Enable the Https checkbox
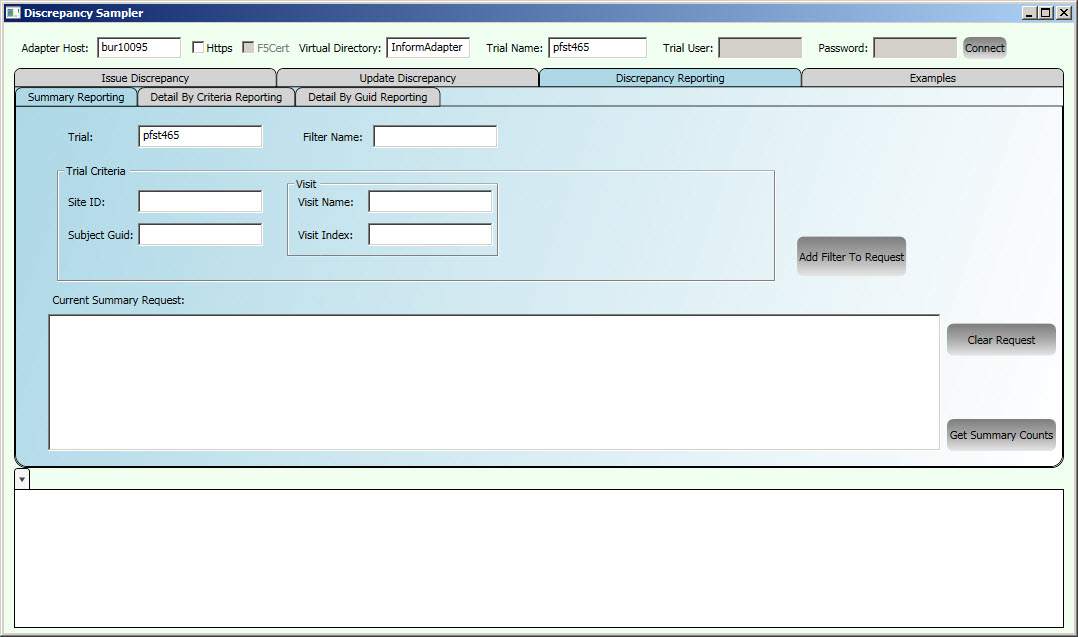The height and width of the screenshot is (637, 1078). [x=197, y=47]
